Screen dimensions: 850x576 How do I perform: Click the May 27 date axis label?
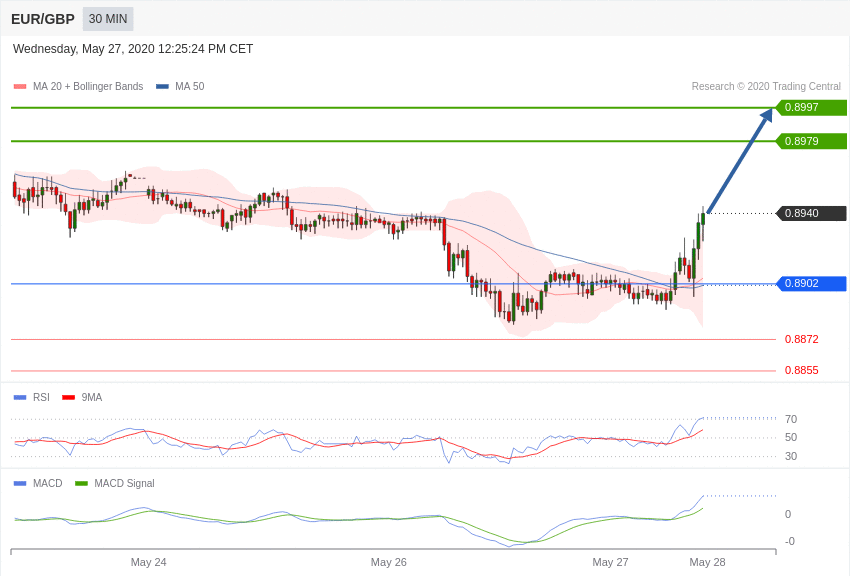click(x=610, y=562)
